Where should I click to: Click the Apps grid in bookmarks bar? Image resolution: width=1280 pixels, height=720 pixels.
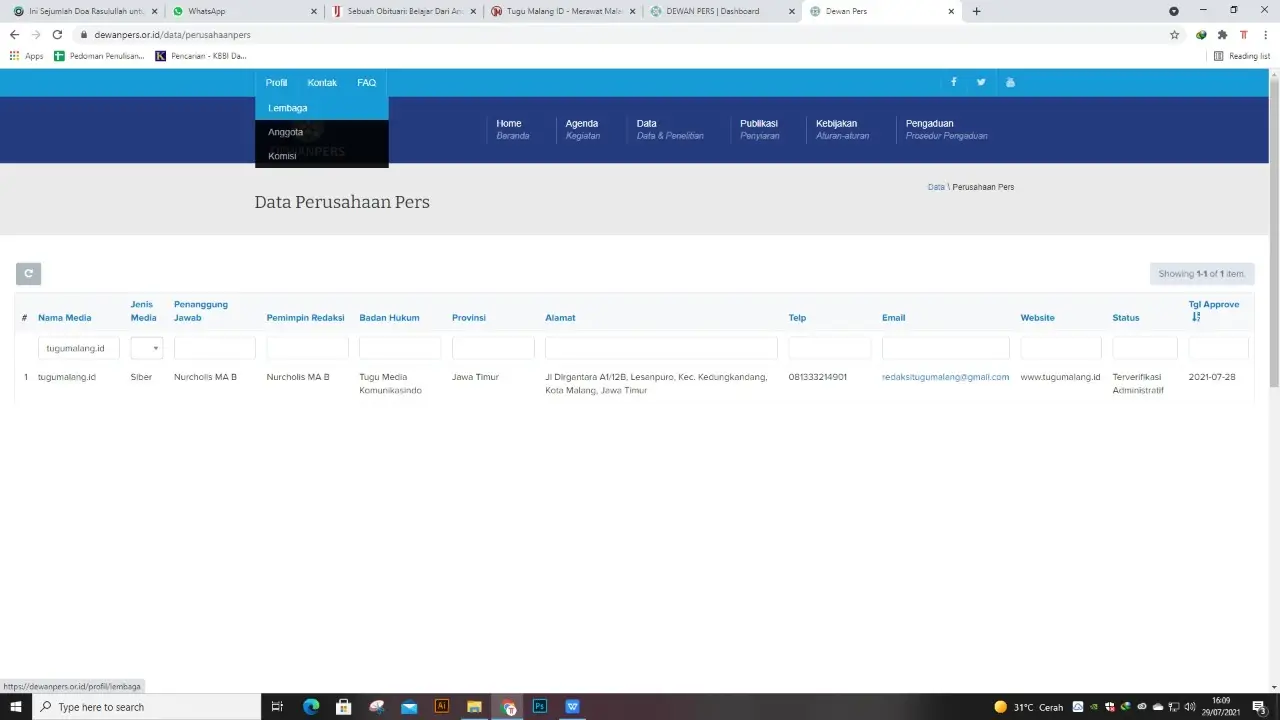coord(26,56)
